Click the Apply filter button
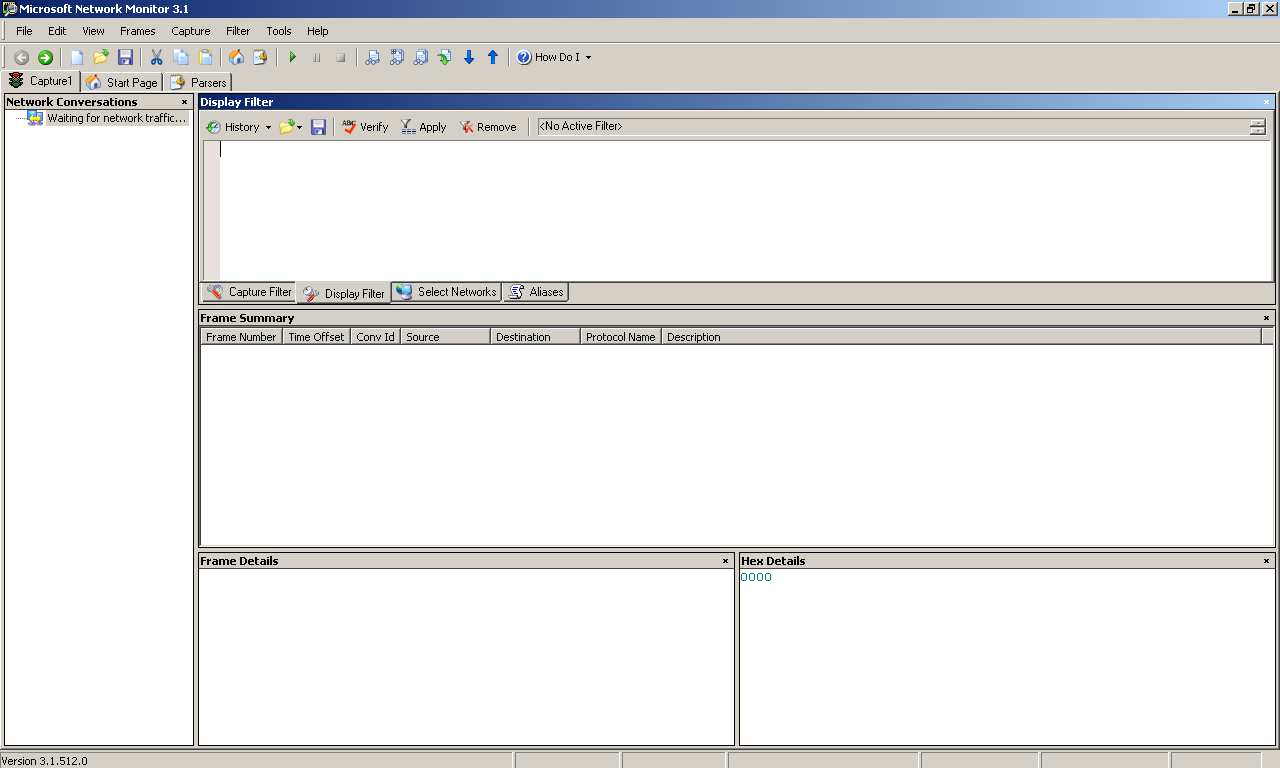1280x768 pixels. pos(423,127)
